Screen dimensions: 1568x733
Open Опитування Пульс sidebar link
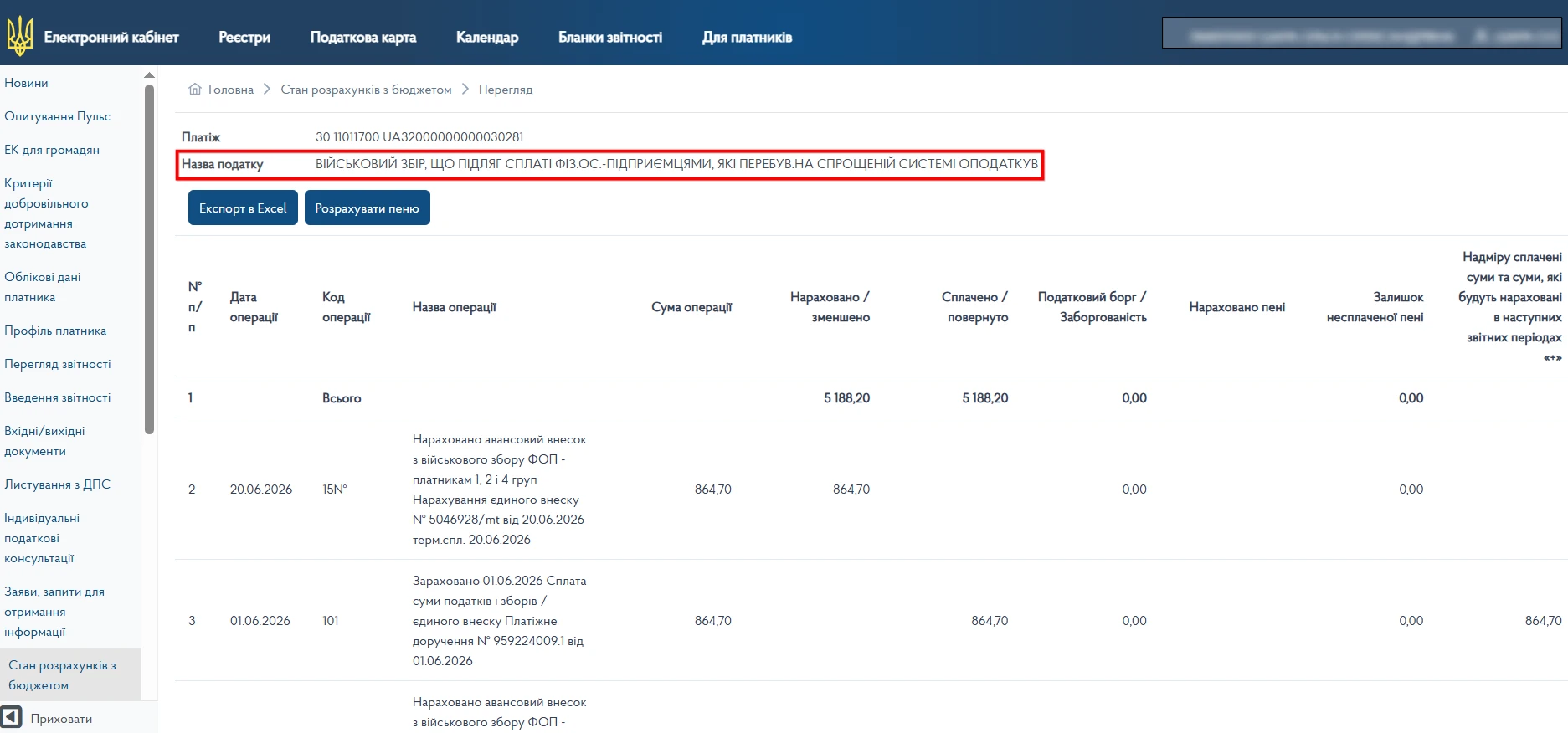pos(57,116)
